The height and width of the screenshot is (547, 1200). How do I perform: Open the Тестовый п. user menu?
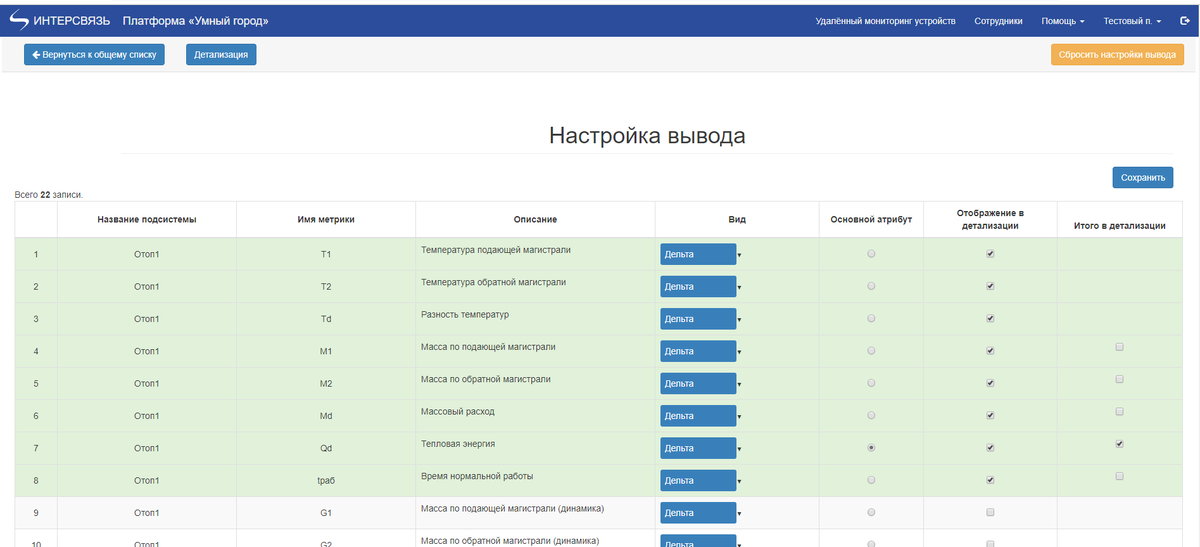coord(1132,21)
